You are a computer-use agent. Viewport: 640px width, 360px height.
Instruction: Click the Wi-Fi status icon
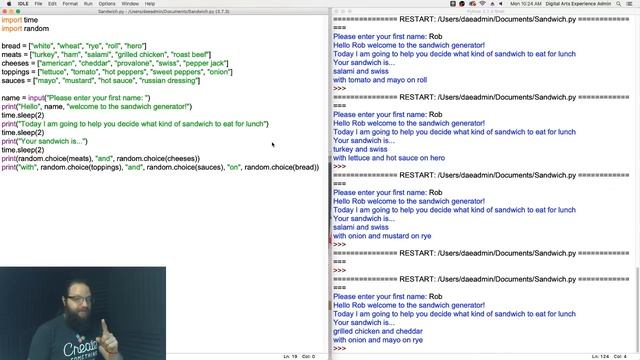pos(482,4)
